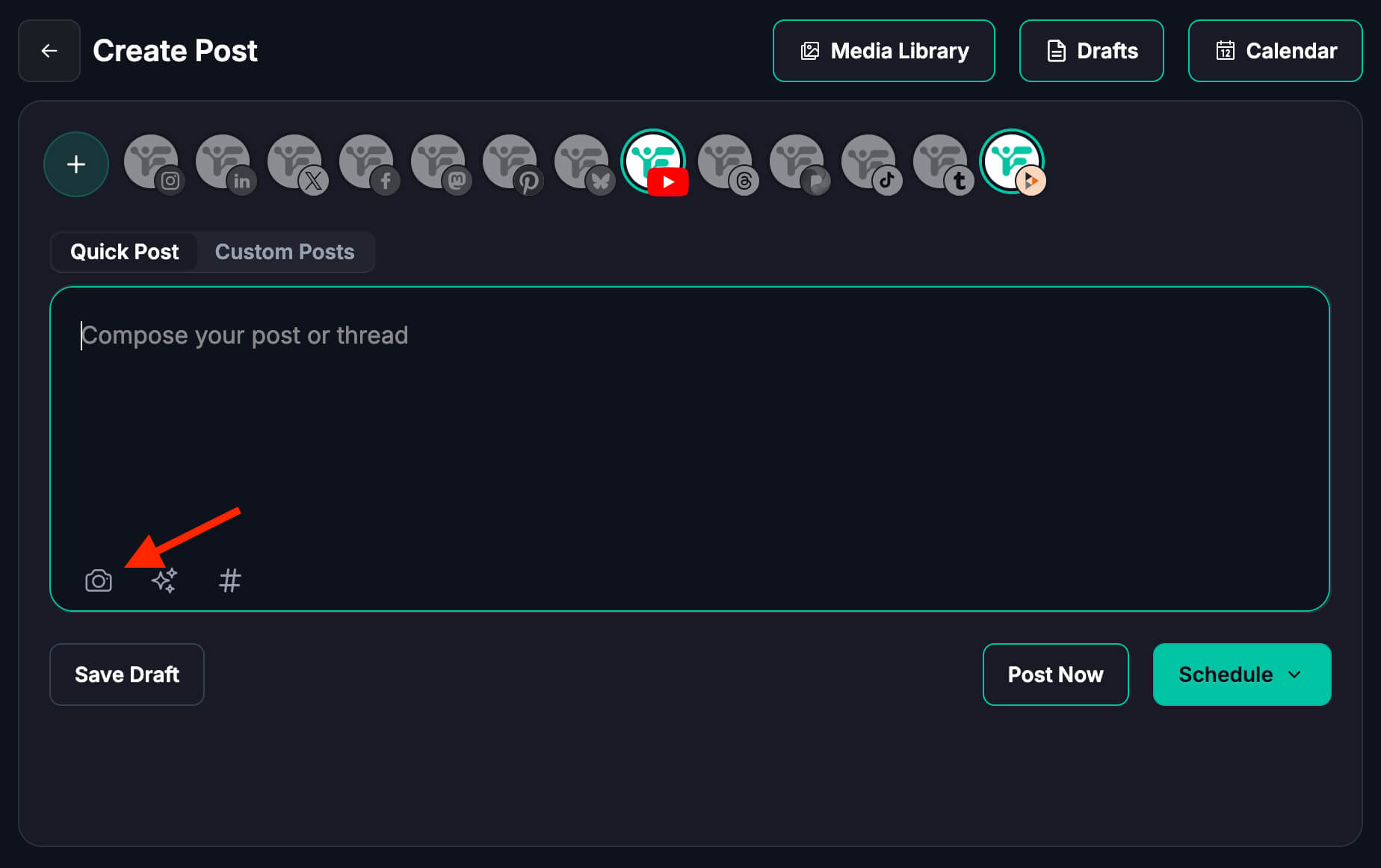Screen dimensions: 1381x868
Task: Select the X (Twitter) account avatar
Action: [295, 163]
